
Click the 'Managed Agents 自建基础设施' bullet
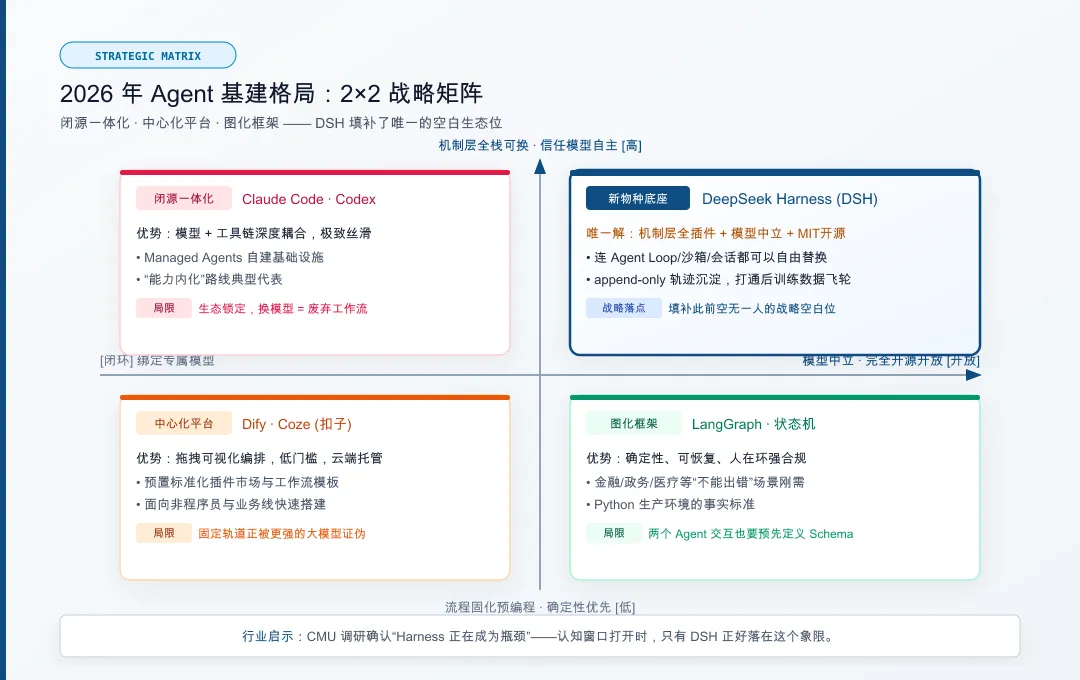point(230,257)
